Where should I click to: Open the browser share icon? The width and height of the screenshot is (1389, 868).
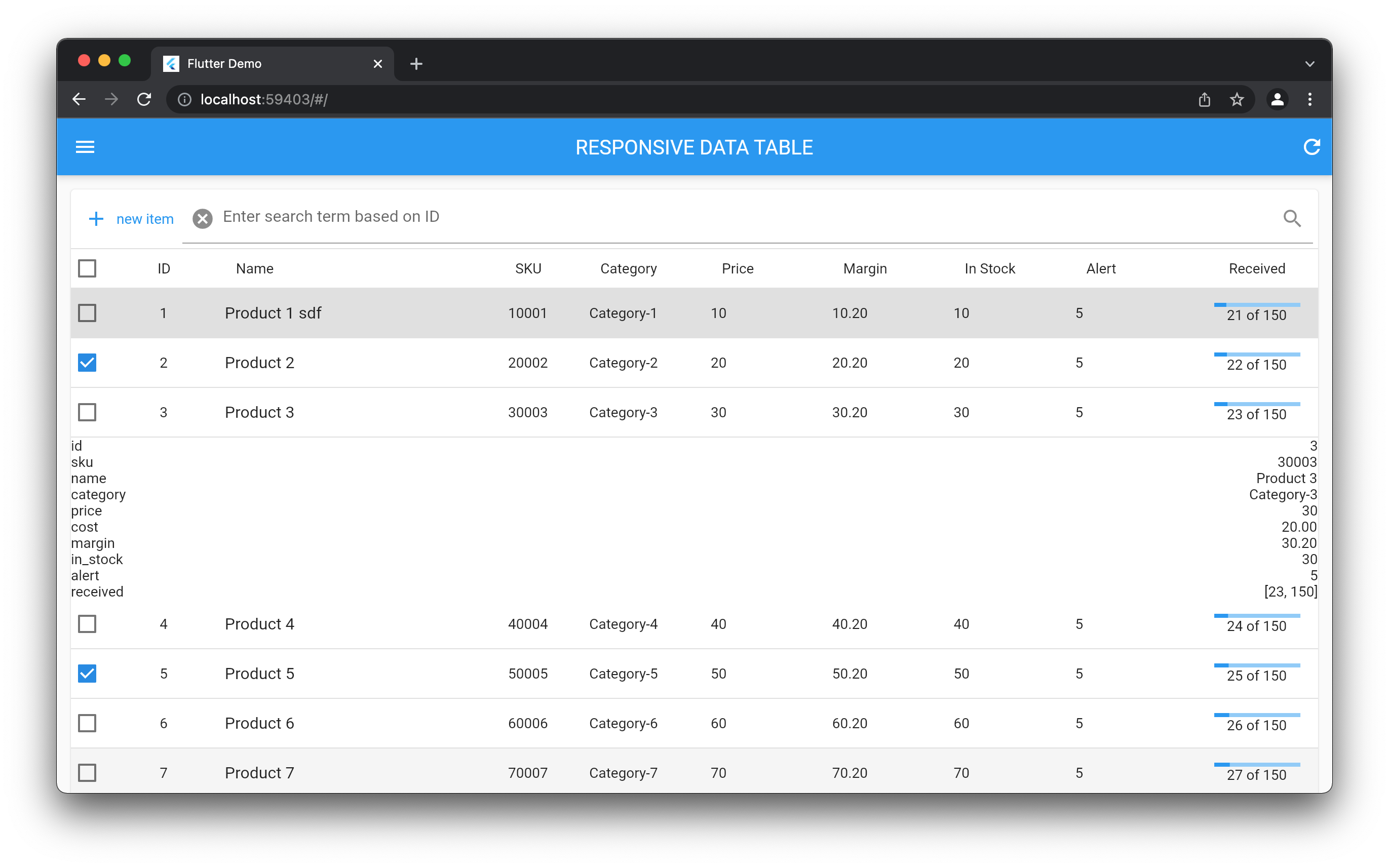(x=1204, y=99)
